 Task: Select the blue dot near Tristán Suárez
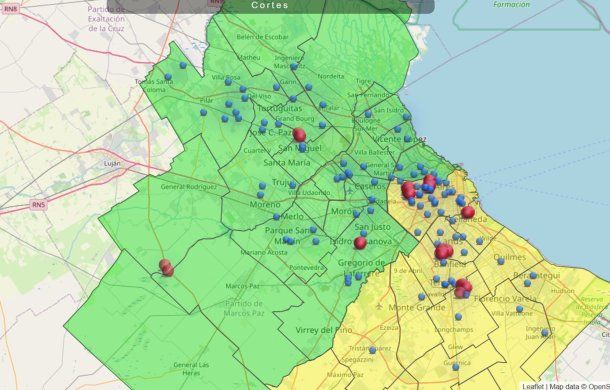pos(372,350)
